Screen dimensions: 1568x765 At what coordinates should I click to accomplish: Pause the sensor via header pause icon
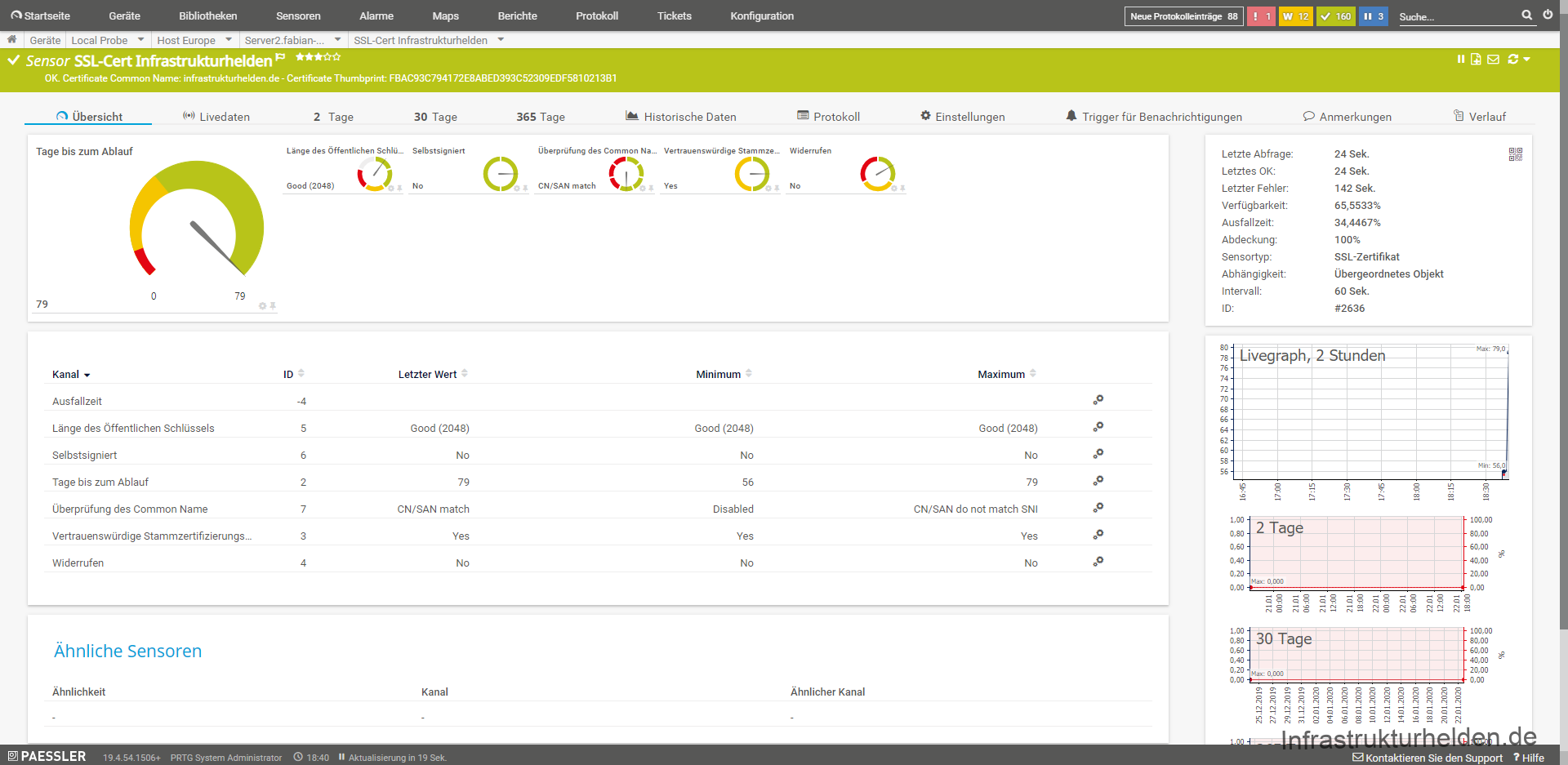coord(1460,59)
